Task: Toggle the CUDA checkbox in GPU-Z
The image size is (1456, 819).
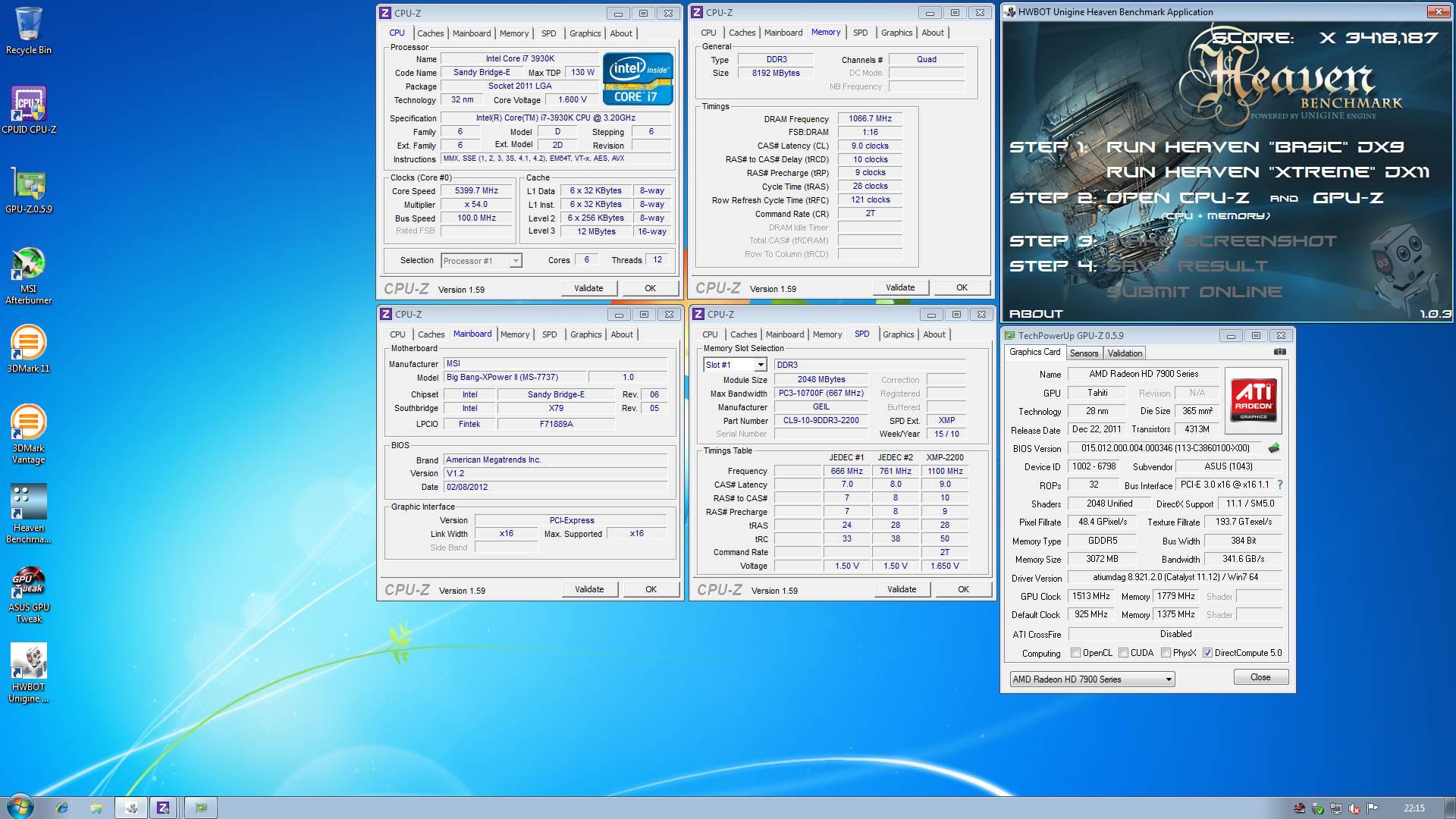Action: (1123, 652)
